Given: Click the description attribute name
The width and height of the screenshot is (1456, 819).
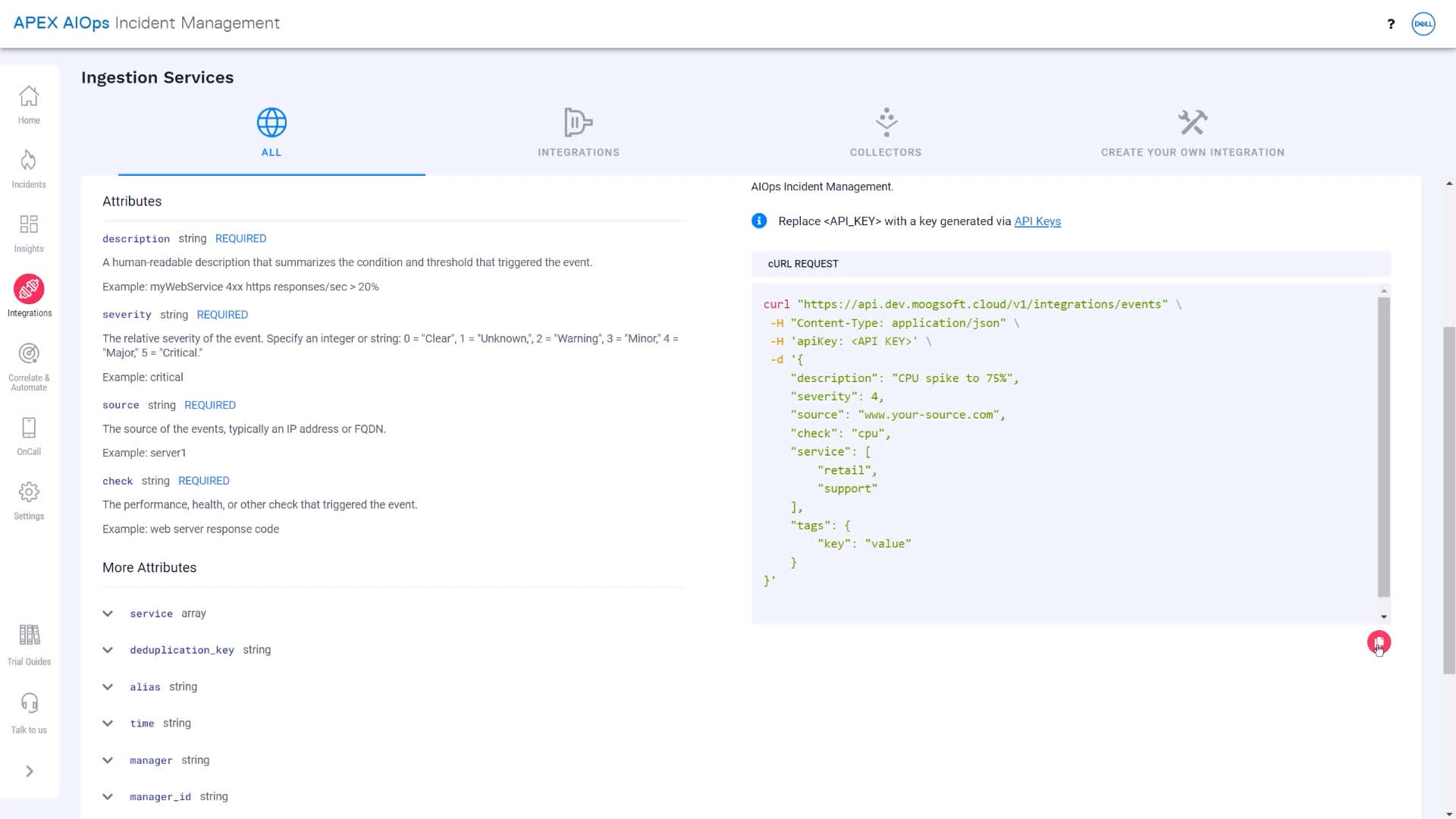Looking at the screenshot, I should pyautogui.click(x=136, y=239).
